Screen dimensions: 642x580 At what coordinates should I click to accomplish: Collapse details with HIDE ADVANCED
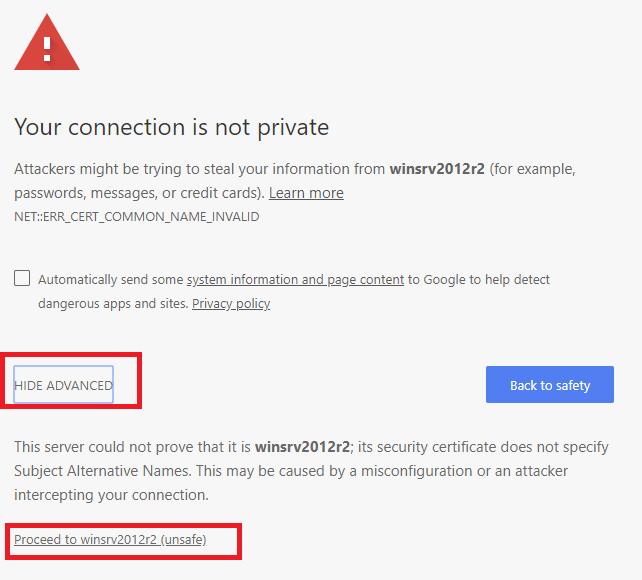click(x=63, y=385)
